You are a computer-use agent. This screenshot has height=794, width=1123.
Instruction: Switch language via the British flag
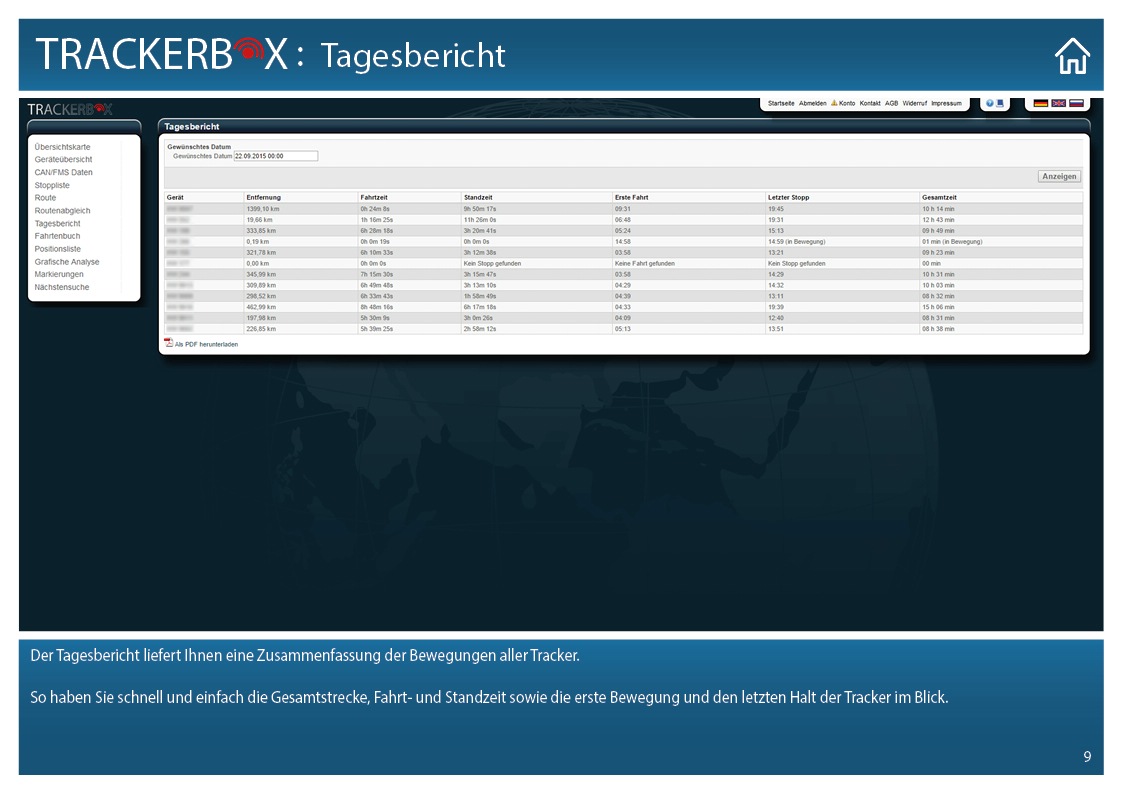[1059, 103]
